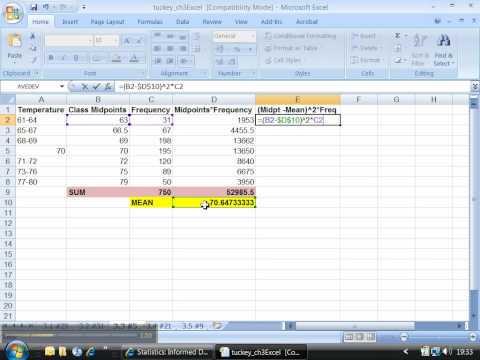The height and width of the screenshot is (360, 480).
Task: Click the Decrease Decimal icon
Action: pyautogui.click(x=232, y=61)
